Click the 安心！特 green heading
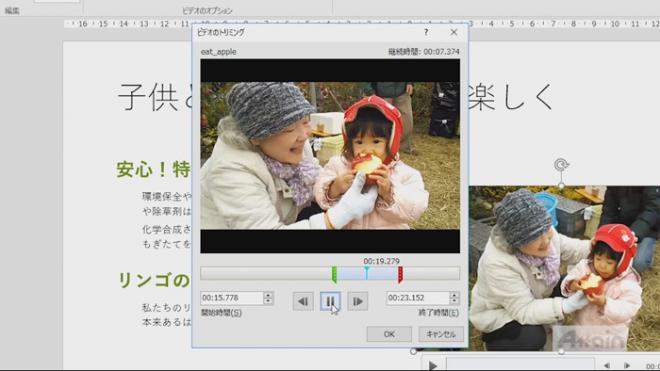The height and width of the screenshot is (371, 660). (x=153, y=169)
